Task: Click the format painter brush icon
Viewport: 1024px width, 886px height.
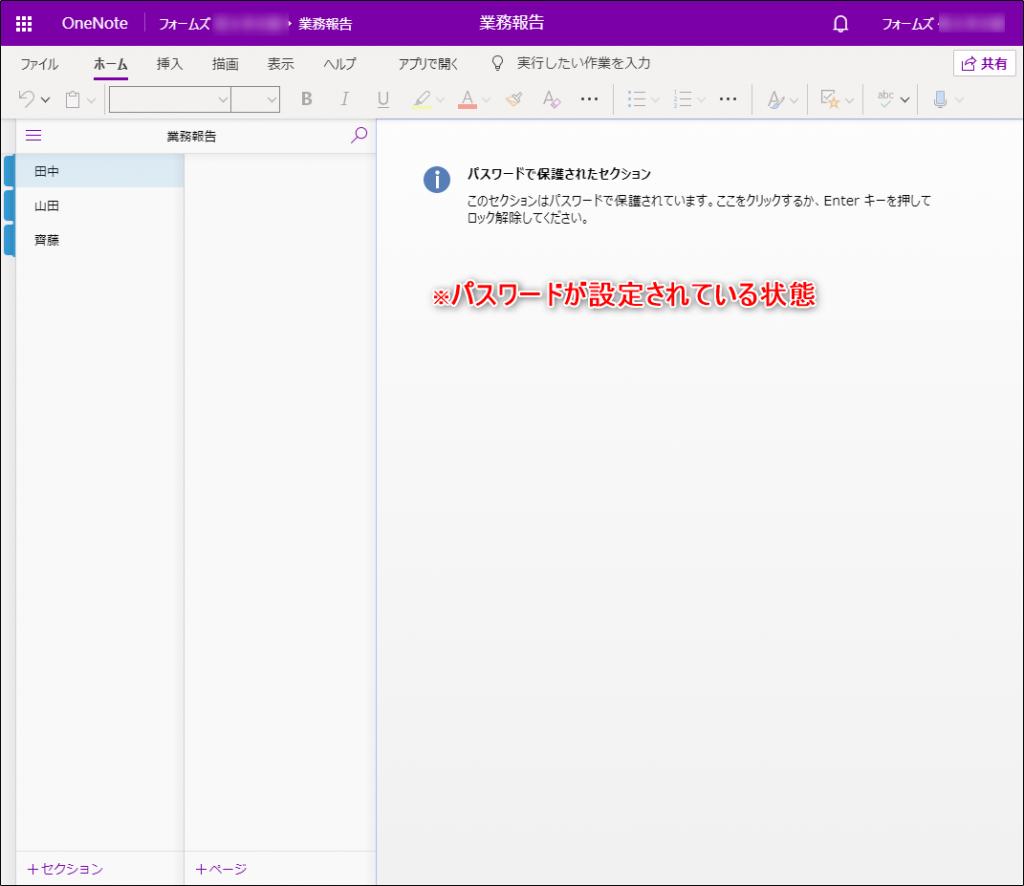Action: pyautogui.click(x=514, y=99)
